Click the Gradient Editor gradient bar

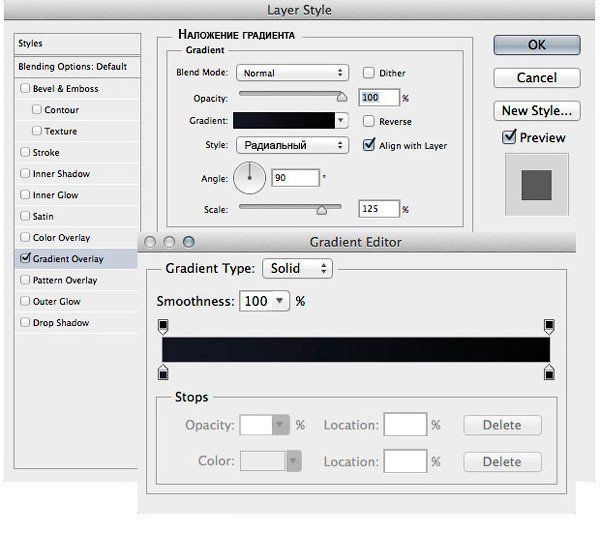click(355, 349)
